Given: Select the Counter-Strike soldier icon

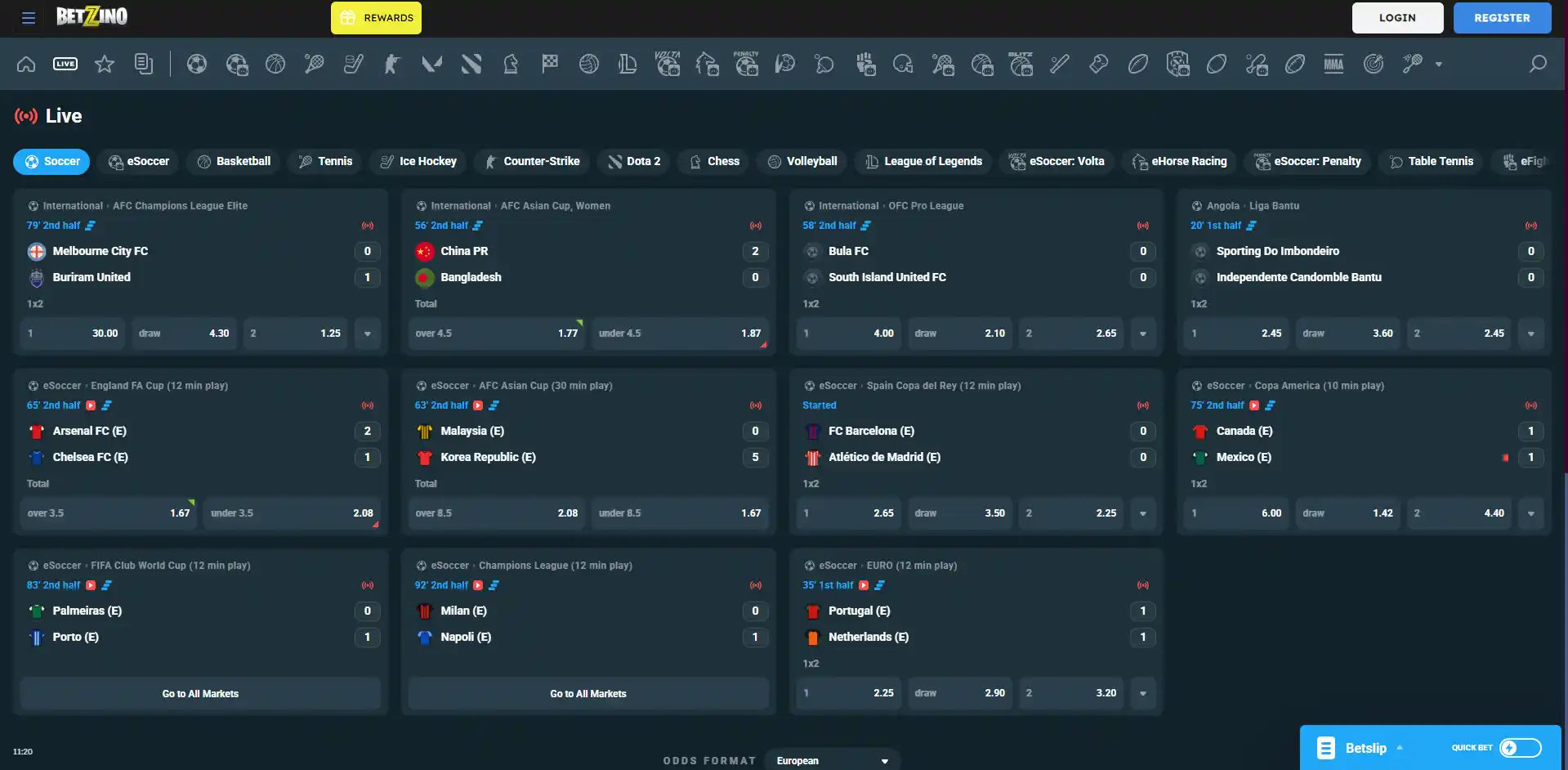Looking at the screenshot, I should (x=393, y=64).
